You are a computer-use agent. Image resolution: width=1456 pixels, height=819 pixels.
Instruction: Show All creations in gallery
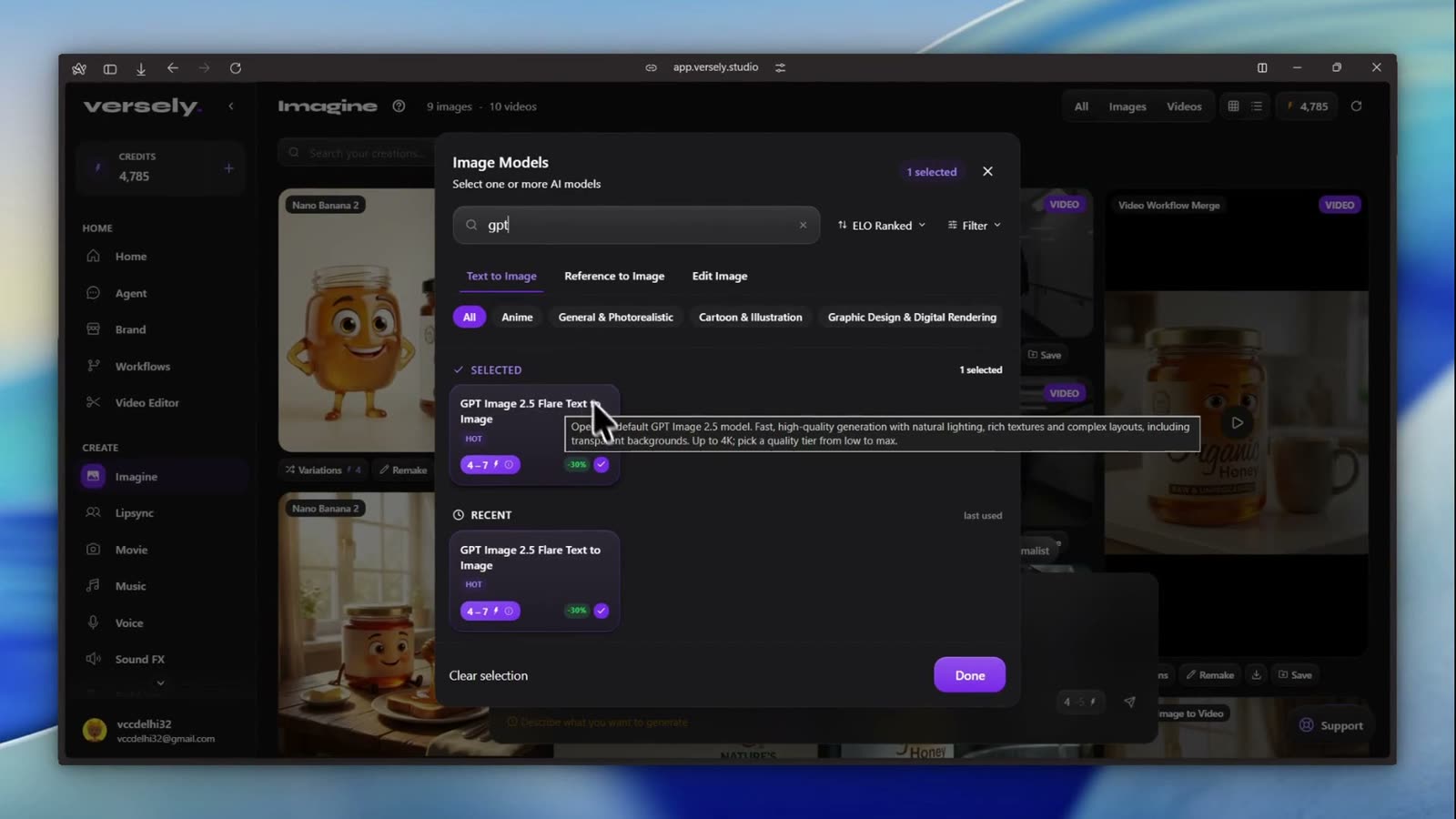click(x=1081, y=106)
